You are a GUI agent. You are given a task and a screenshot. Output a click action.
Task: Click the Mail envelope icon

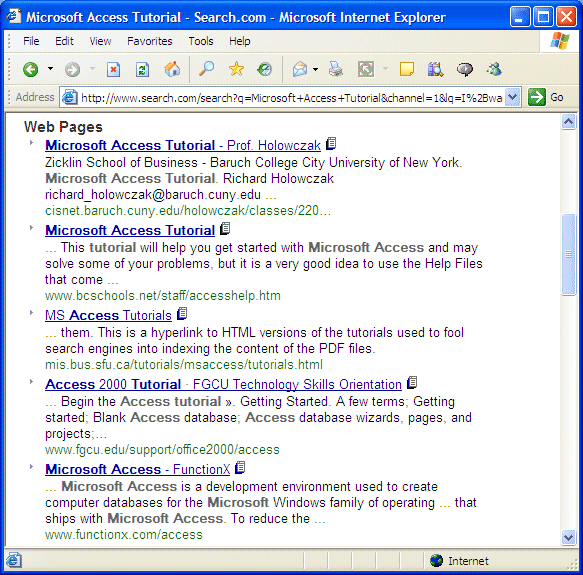point(300,69)
